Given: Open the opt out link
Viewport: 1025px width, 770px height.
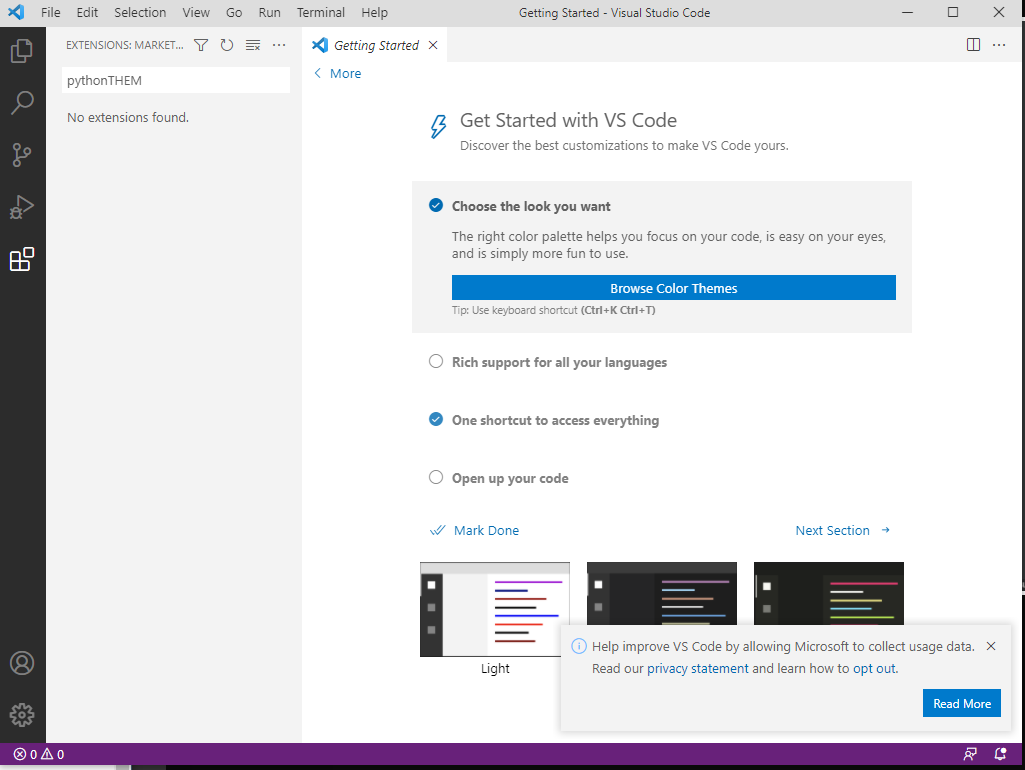Looking at the screenshot, I should tap(874, 668).
